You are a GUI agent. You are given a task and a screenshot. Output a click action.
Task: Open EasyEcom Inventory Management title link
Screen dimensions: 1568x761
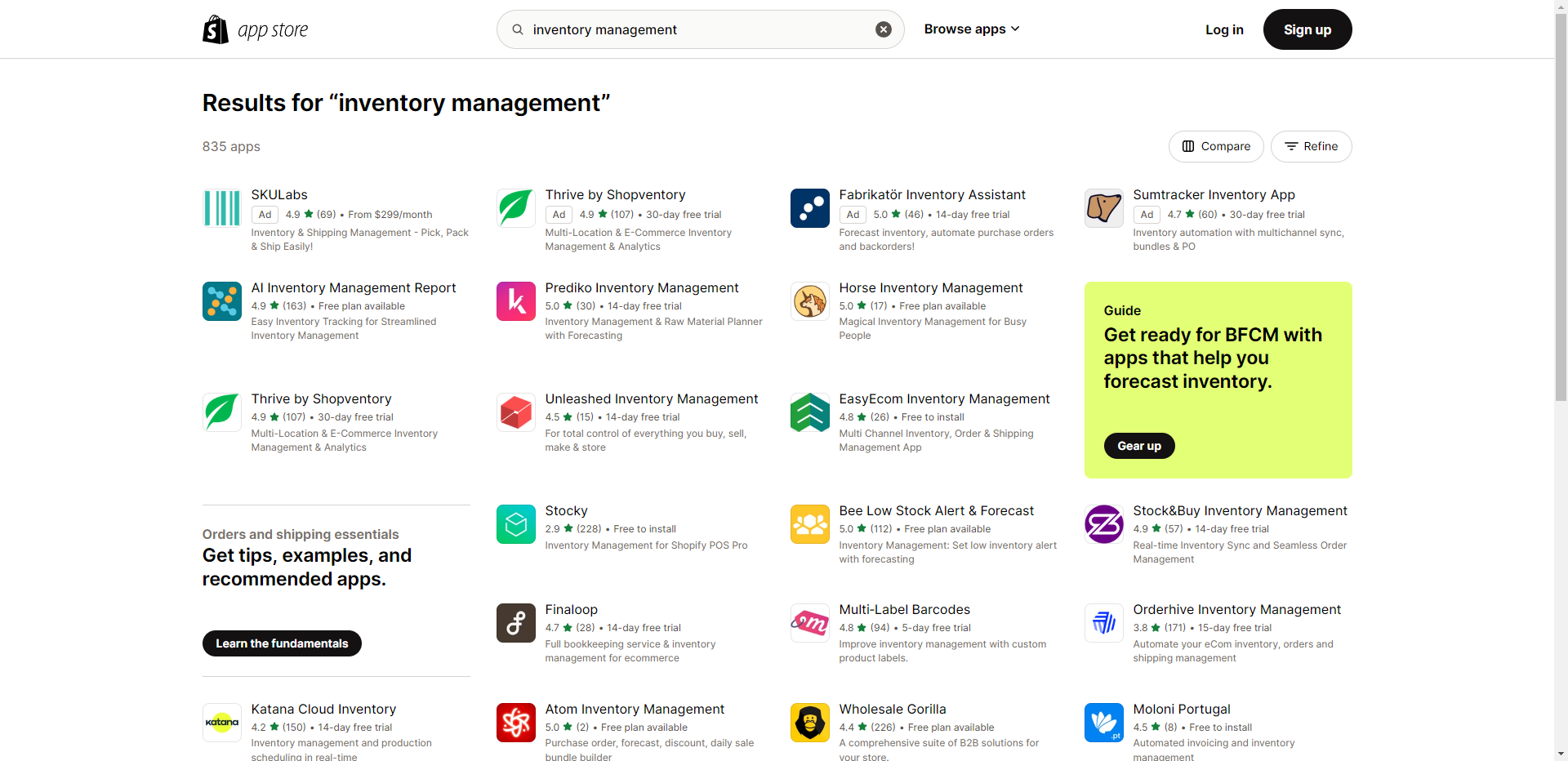pyautogui.click(x=944, y=398)
